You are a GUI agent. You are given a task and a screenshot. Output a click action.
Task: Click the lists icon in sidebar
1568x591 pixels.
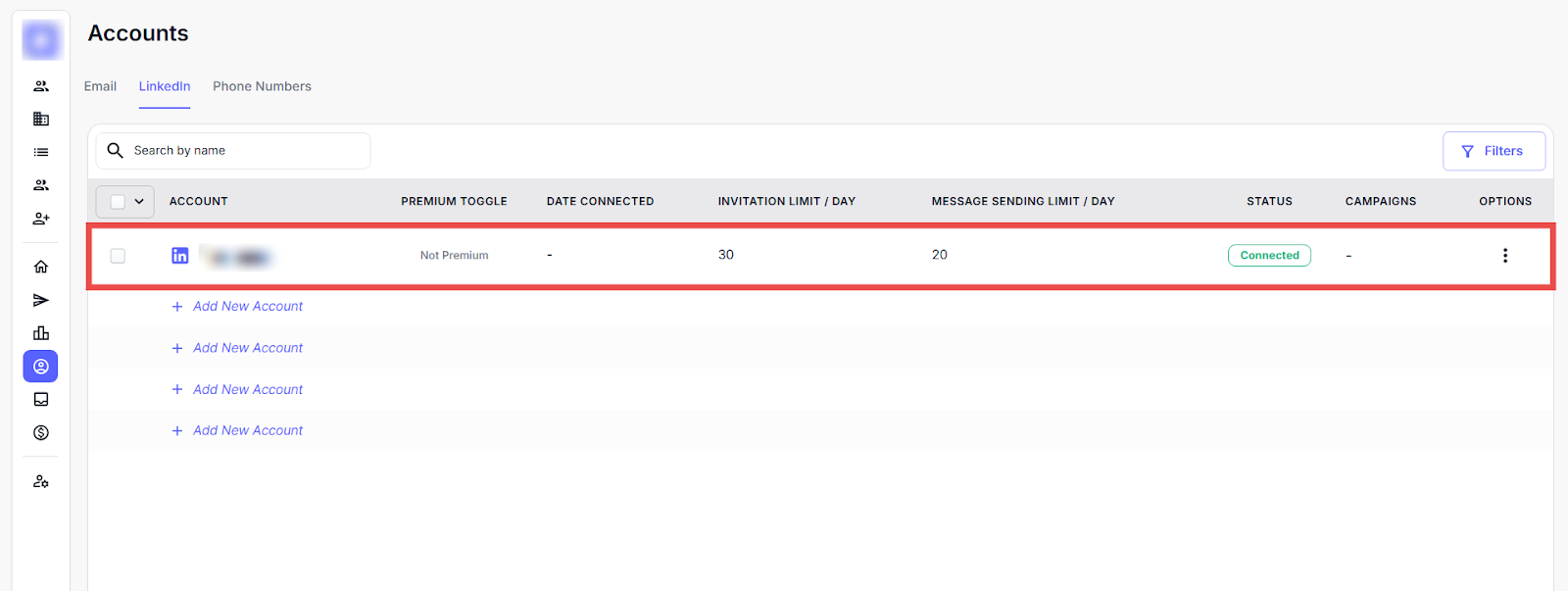point(41,152)
